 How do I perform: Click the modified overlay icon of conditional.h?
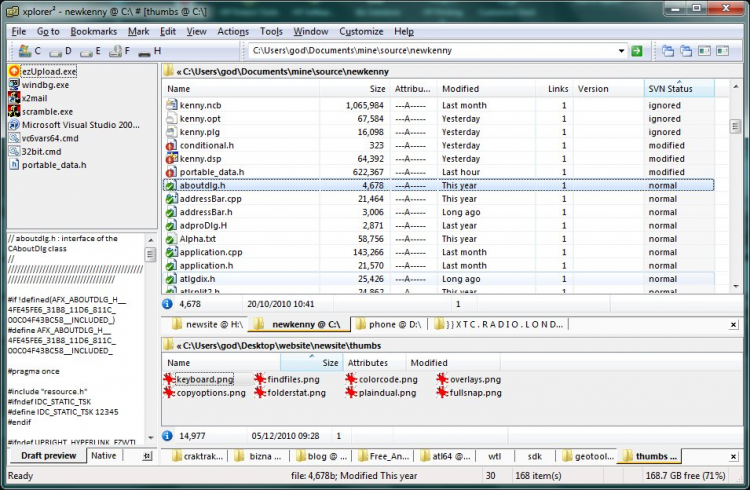coord(171,145)
